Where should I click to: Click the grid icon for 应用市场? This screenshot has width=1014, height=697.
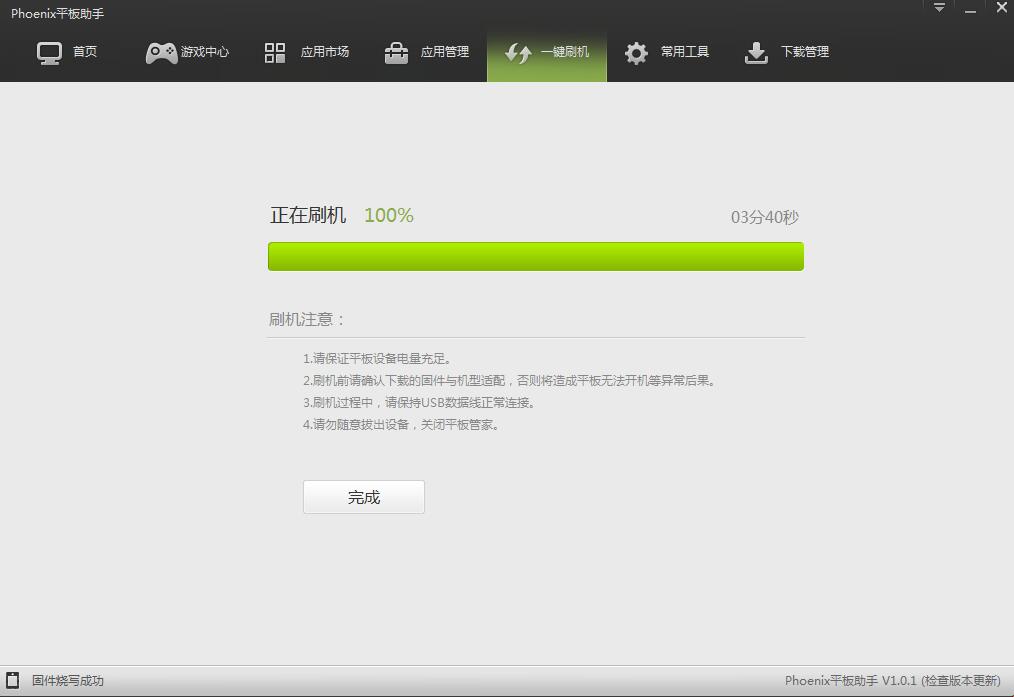pos(275,53)
